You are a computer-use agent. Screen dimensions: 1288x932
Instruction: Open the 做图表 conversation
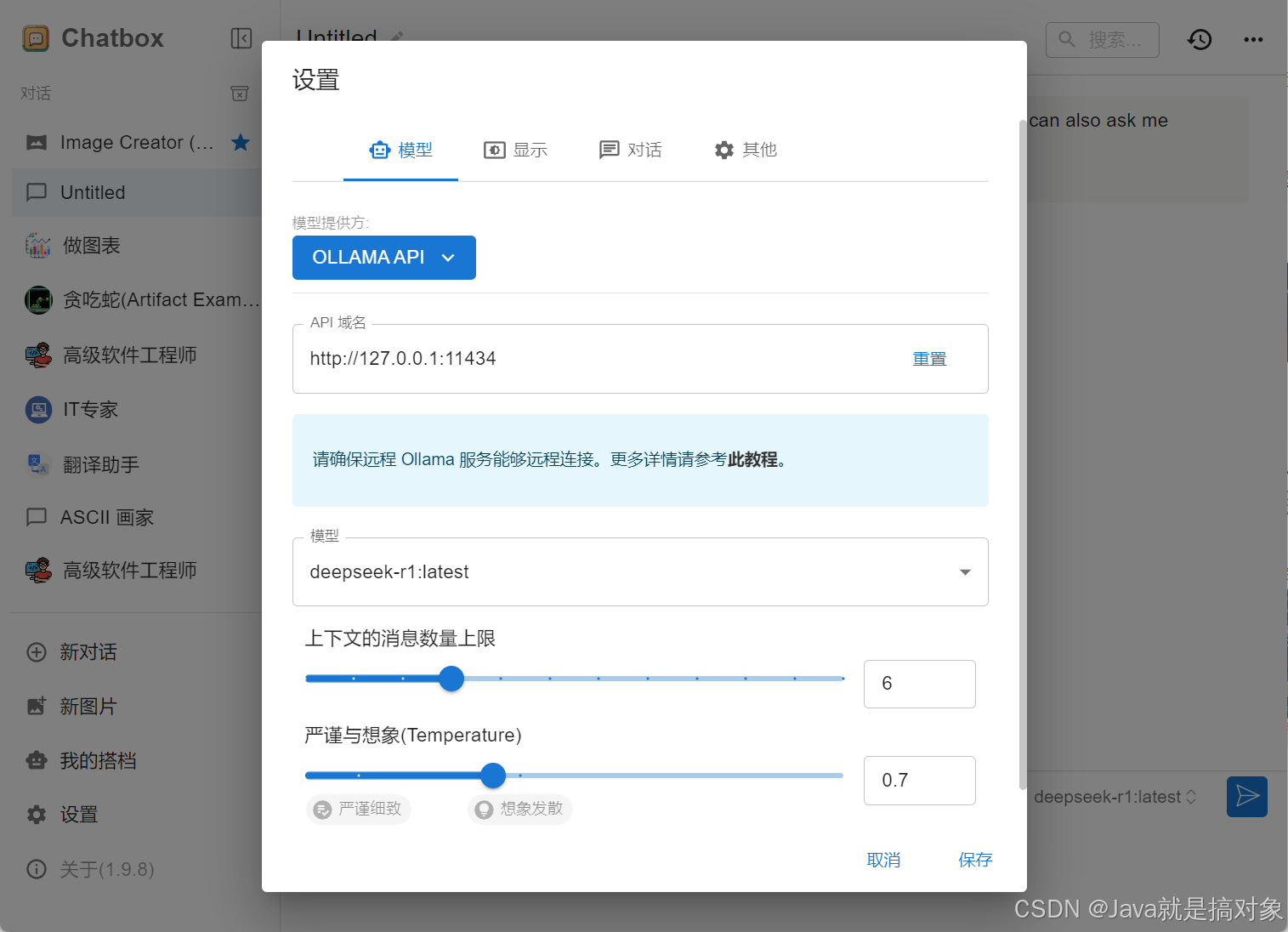pyautogui.click(x=136, y=246)
